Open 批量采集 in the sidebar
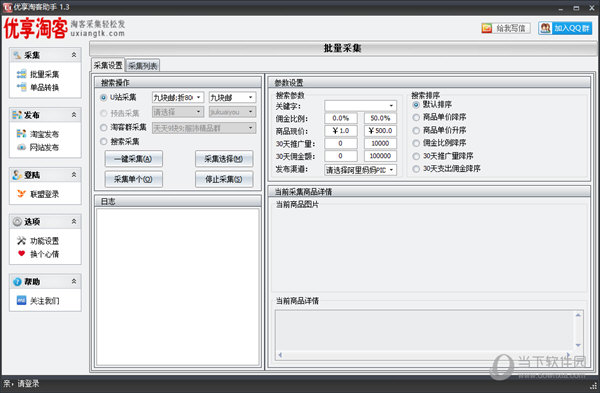 (x=38, y=74)
